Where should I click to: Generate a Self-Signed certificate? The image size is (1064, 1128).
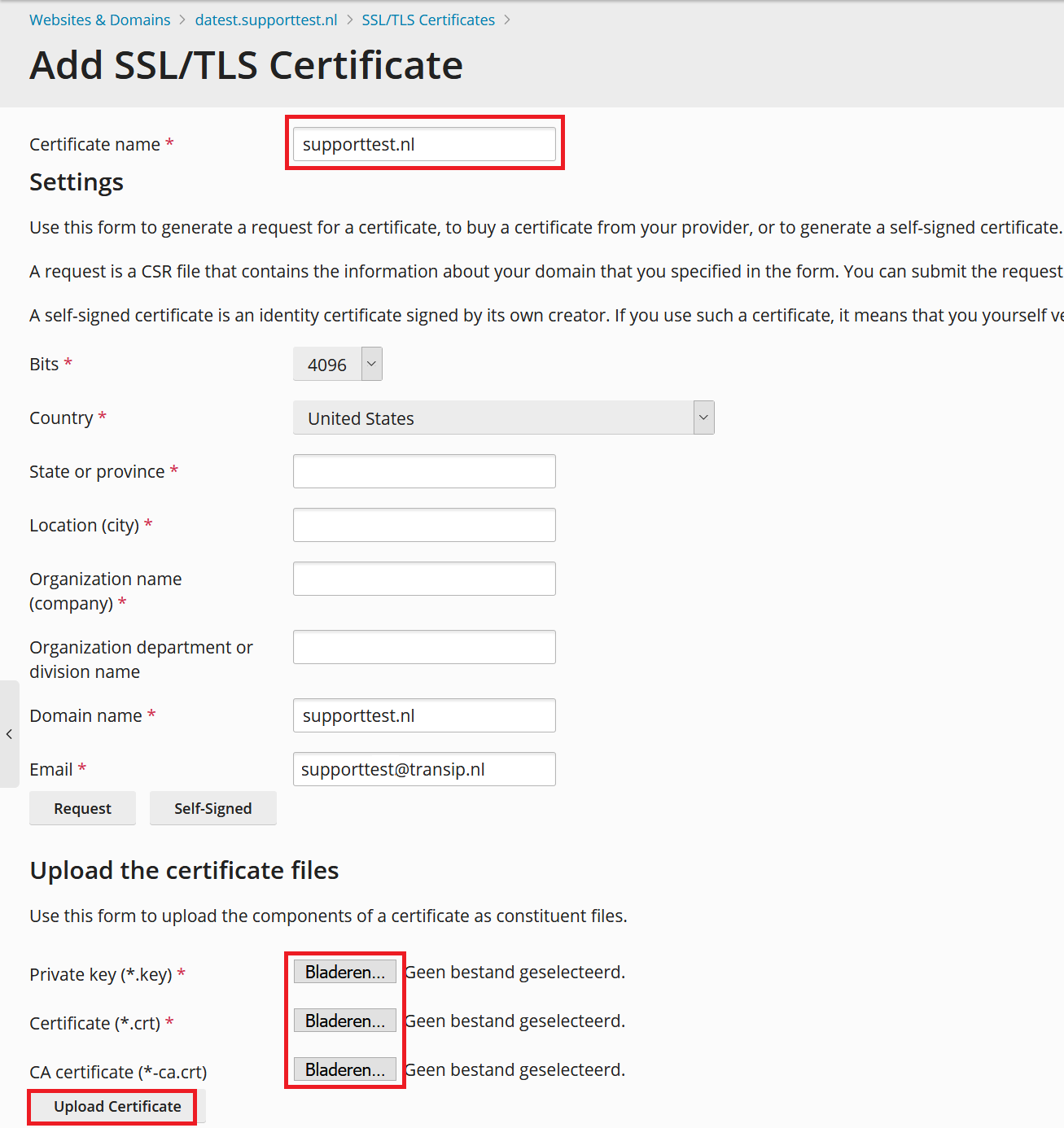click(x=213, y=808)
